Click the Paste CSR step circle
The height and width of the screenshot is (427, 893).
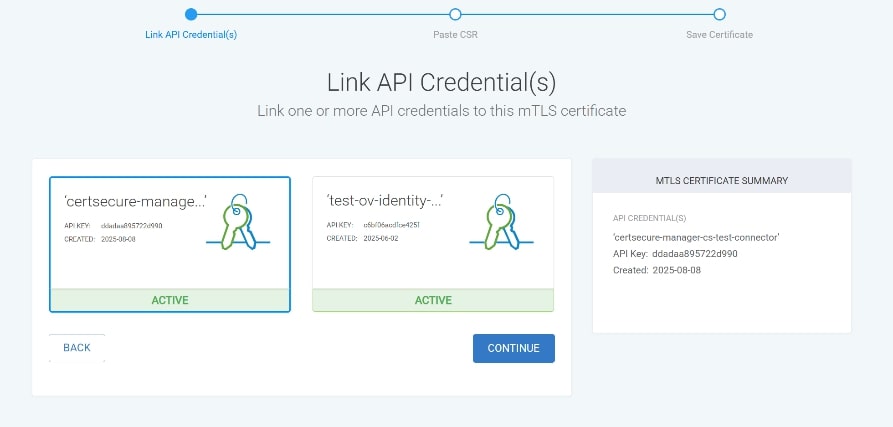[455, 14]
